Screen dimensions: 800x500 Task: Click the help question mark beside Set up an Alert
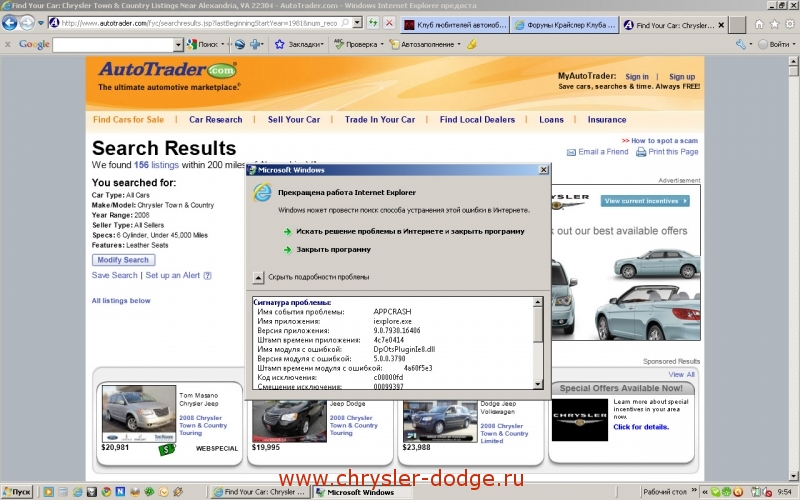point(207,276)
